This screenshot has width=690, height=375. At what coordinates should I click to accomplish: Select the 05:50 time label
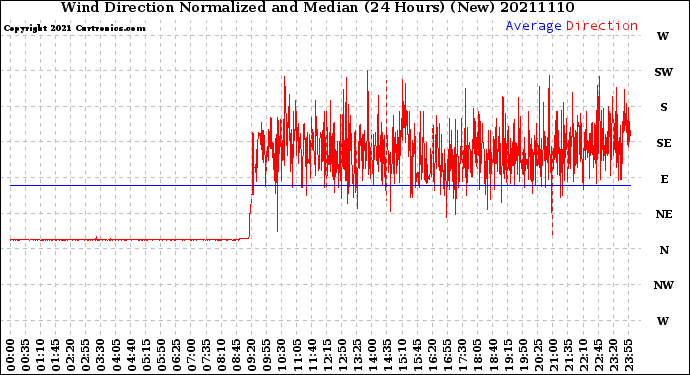(x=161, y=355)
